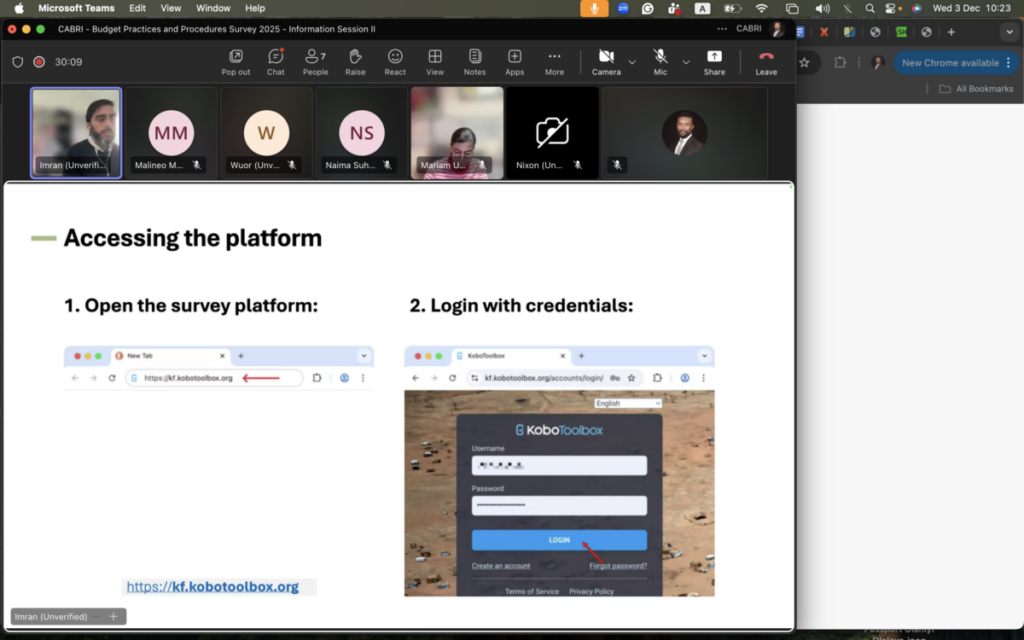
Task: Select the Wuor participant tile
Action: tap(266, 133)
